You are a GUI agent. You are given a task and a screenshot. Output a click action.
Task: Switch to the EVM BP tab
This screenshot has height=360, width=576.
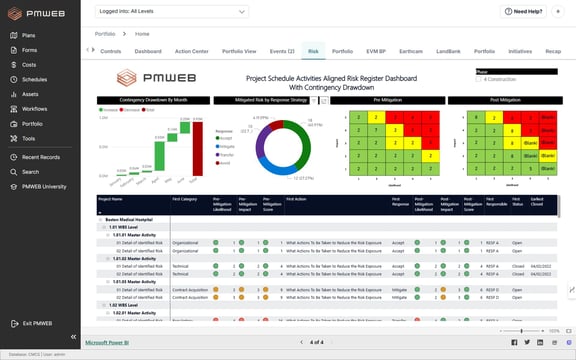376,51
